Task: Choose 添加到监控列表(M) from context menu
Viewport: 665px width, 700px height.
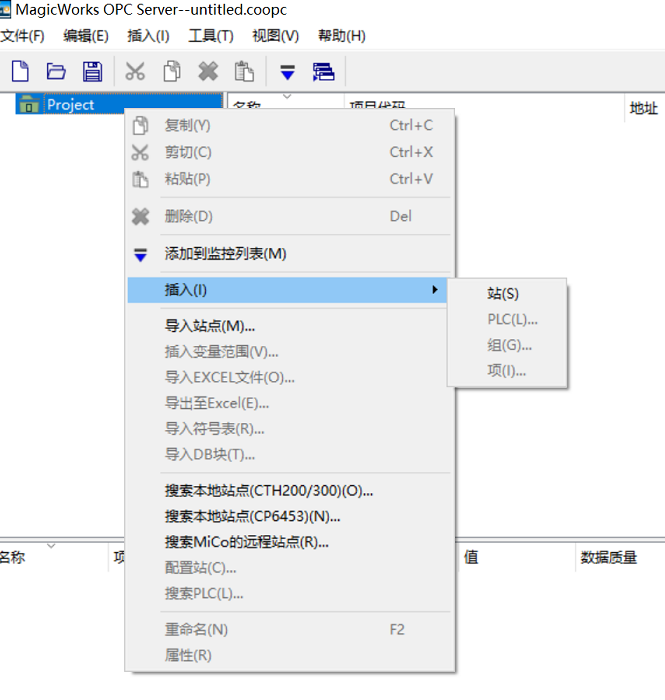Action: click(x=289, y=254)
